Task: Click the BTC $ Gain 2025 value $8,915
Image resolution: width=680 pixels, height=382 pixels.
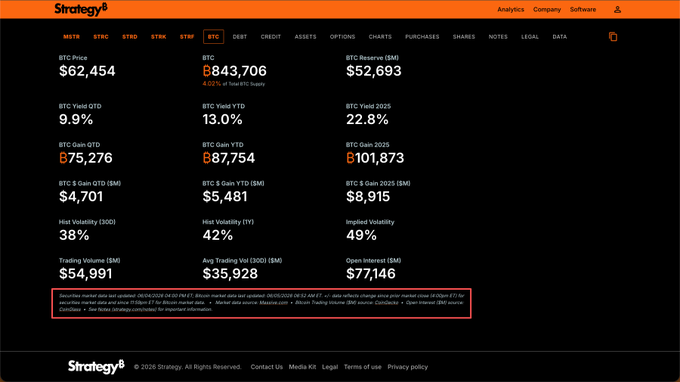Action: (x=368, y=197)
